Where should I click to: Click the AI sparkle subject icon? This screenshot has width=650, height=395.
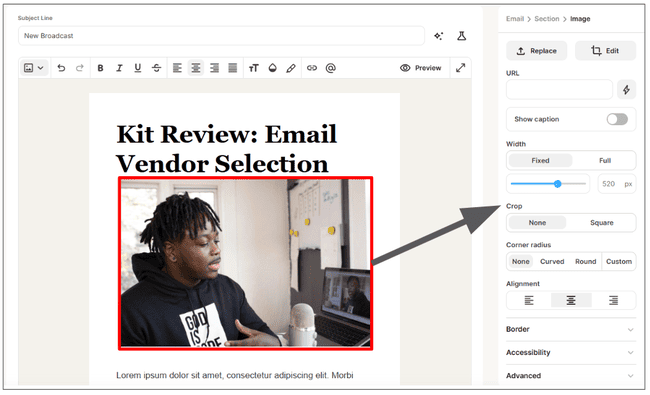click(x=439, y=36)
